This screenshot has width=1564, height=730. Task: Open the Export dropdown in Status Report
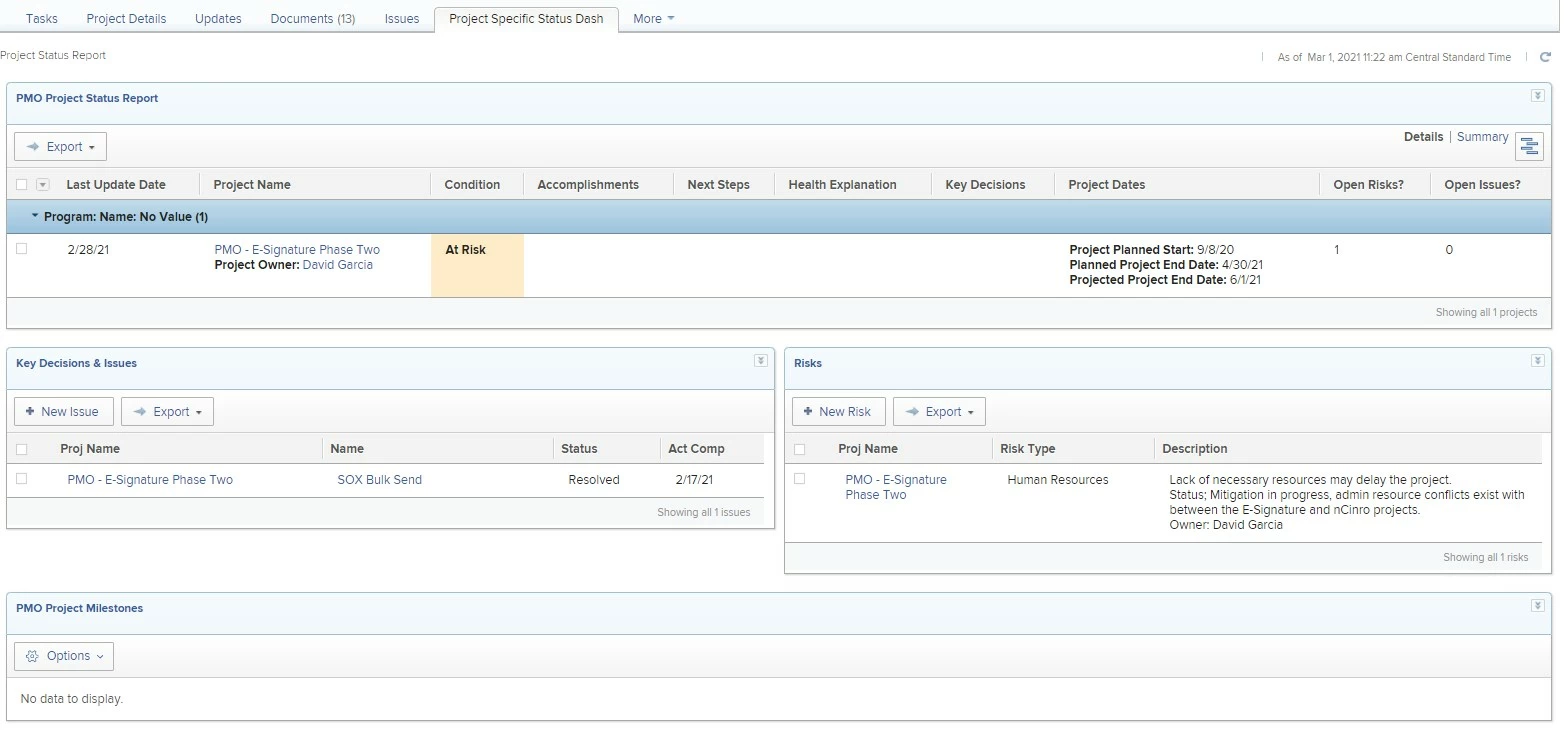click(60, 147)
